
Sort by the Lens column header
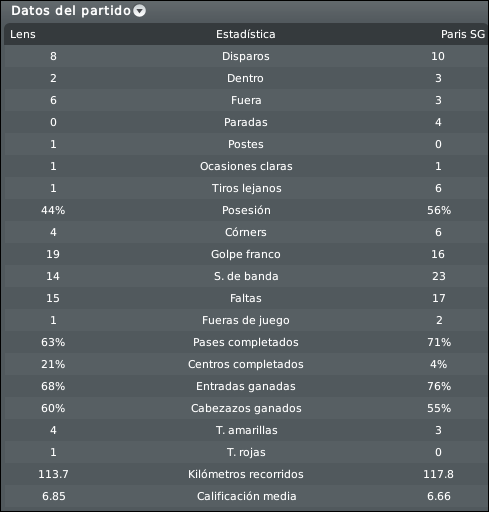tap(23, 34)
